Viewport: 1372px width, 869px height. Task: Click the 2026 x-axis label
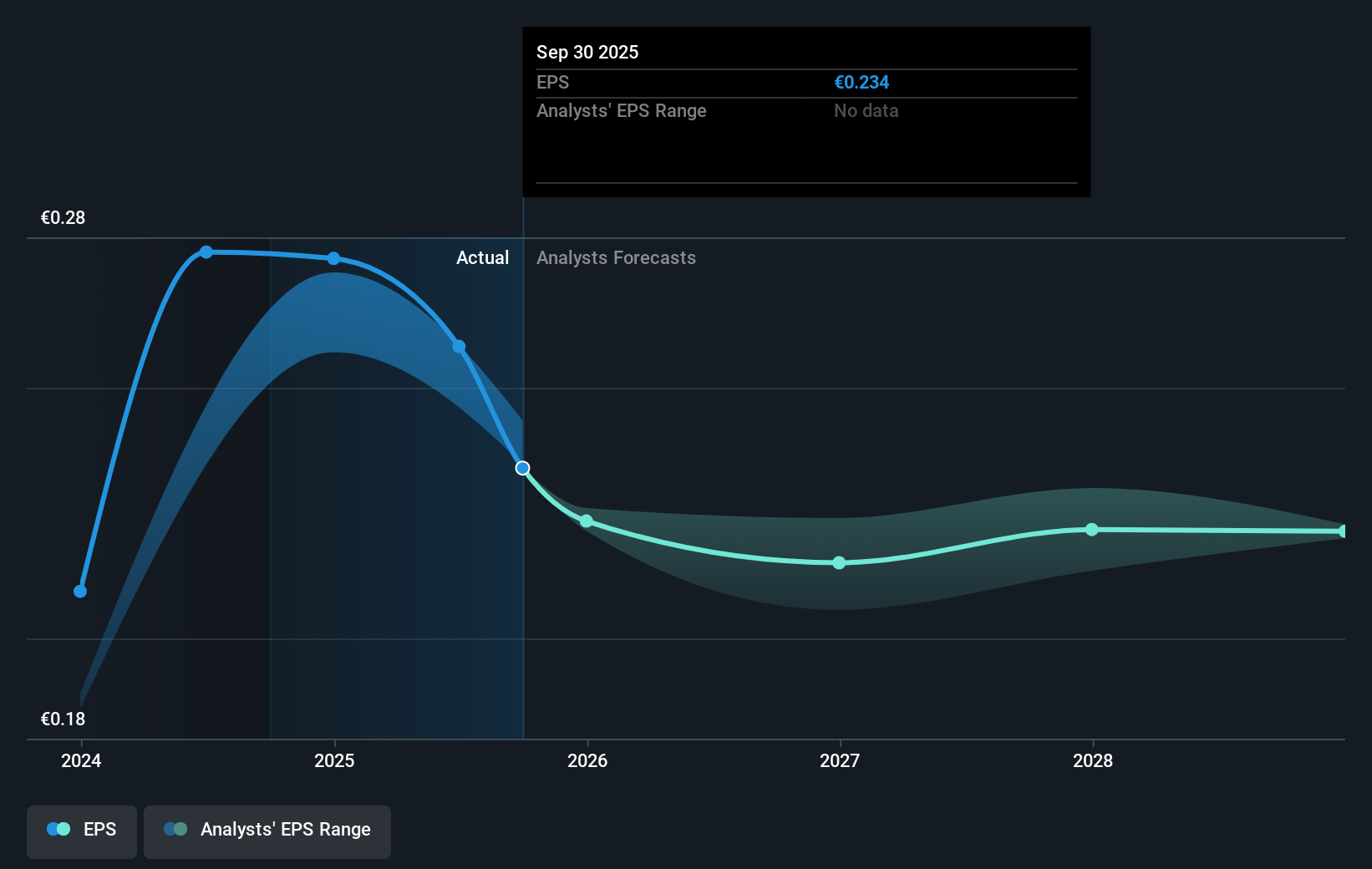click(x=587, y=760)
